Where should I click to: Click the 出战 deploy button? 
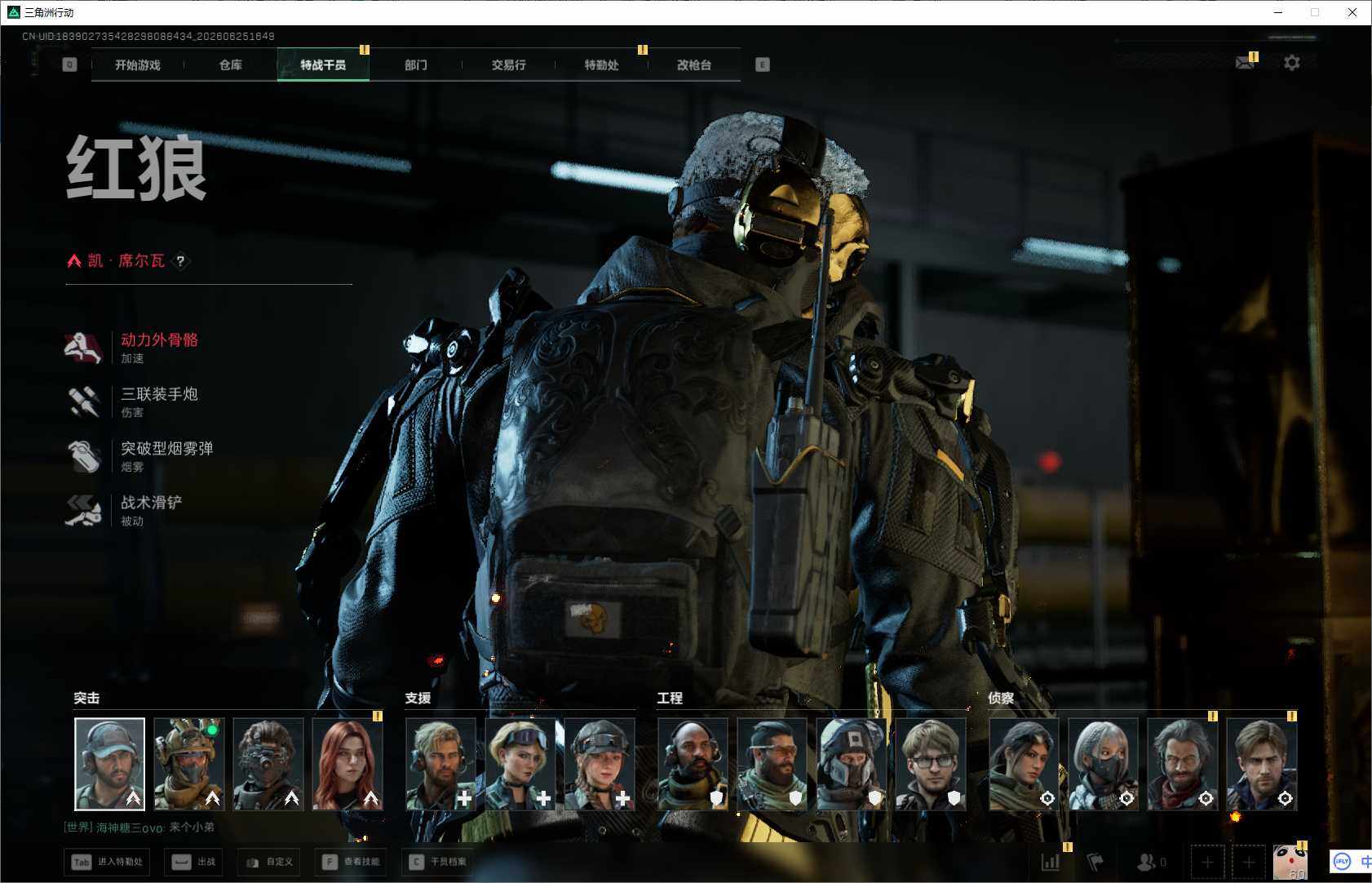(x=195, y=862)
